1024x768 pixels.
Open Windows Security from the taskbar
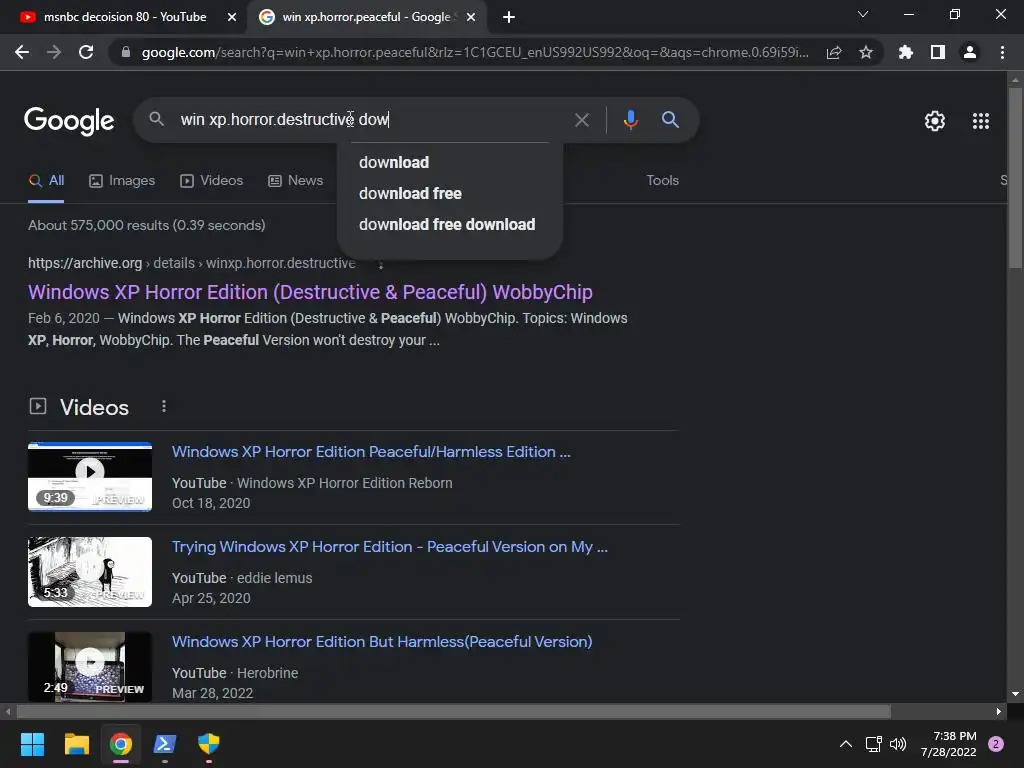pos(209,744)
